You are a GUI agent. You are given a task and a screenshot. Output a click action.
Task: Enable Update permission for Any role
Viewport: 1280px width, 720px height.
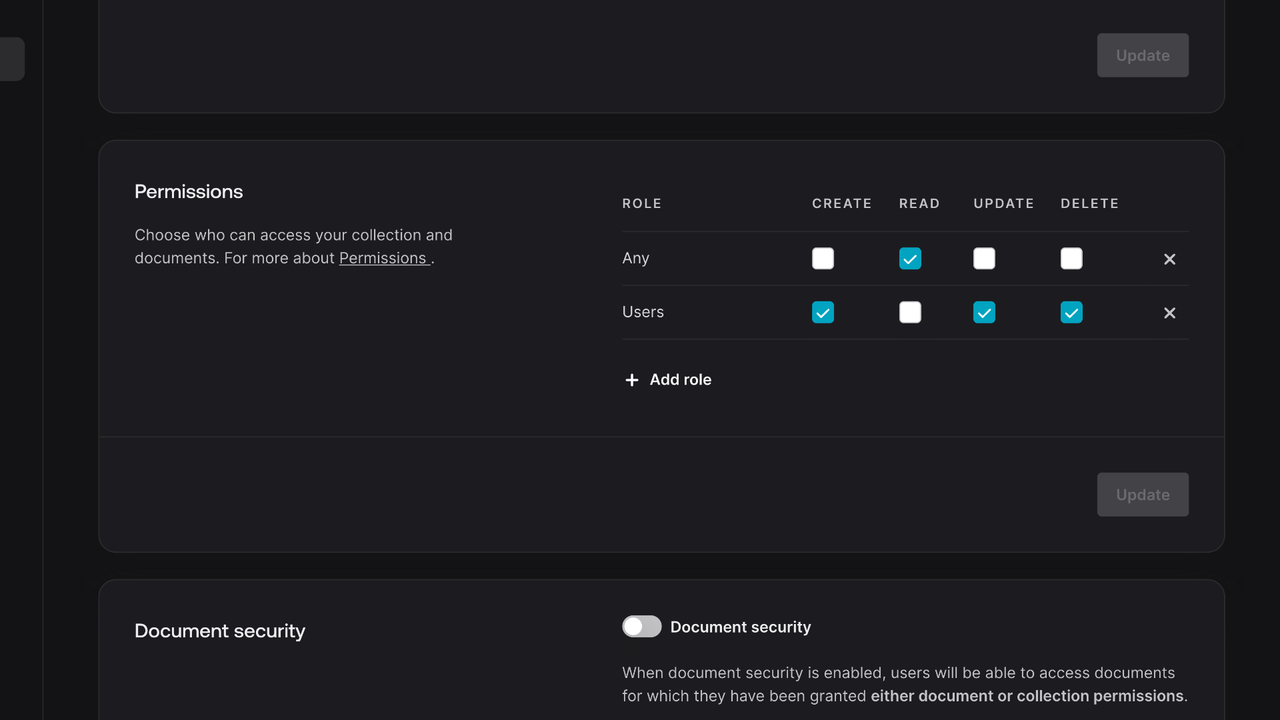point(984,259)
